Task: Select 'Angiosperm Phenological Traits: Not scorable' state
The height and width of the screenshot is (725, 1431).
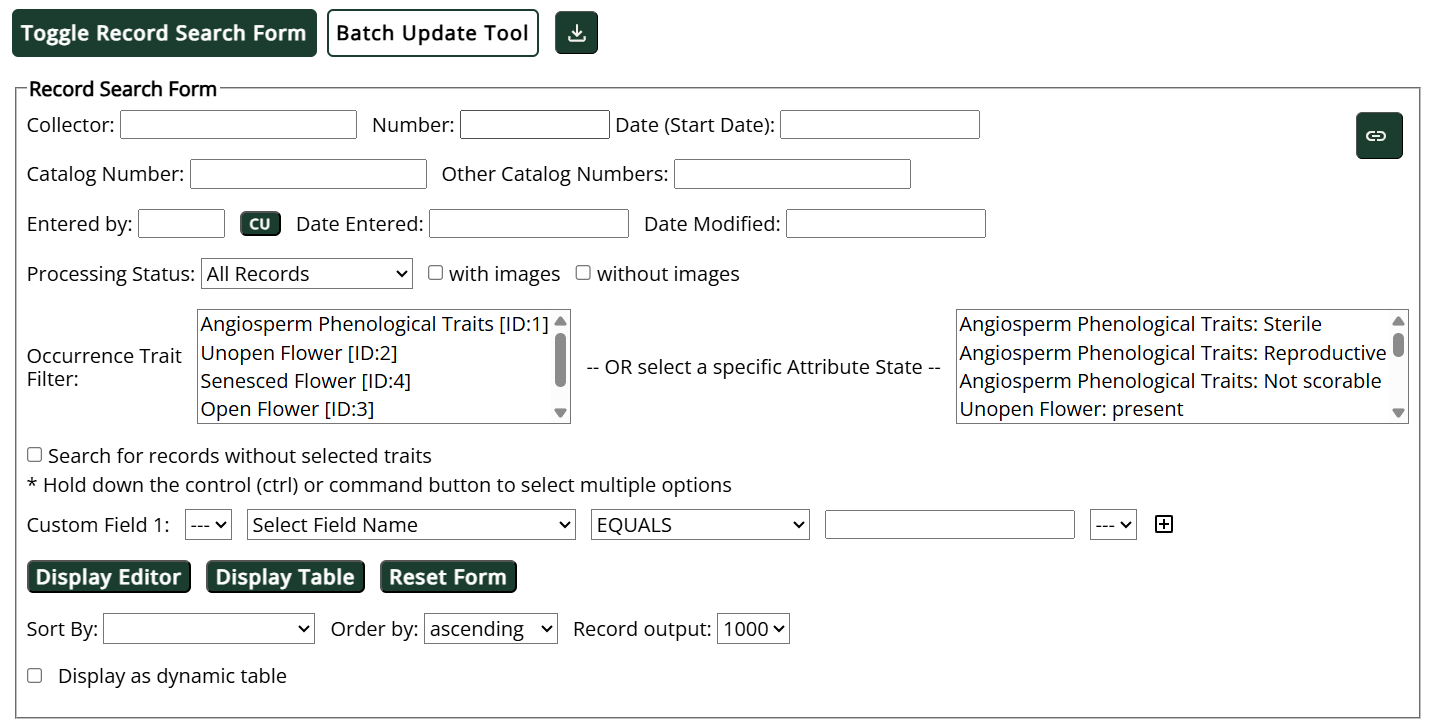Action: (1173, 381)
